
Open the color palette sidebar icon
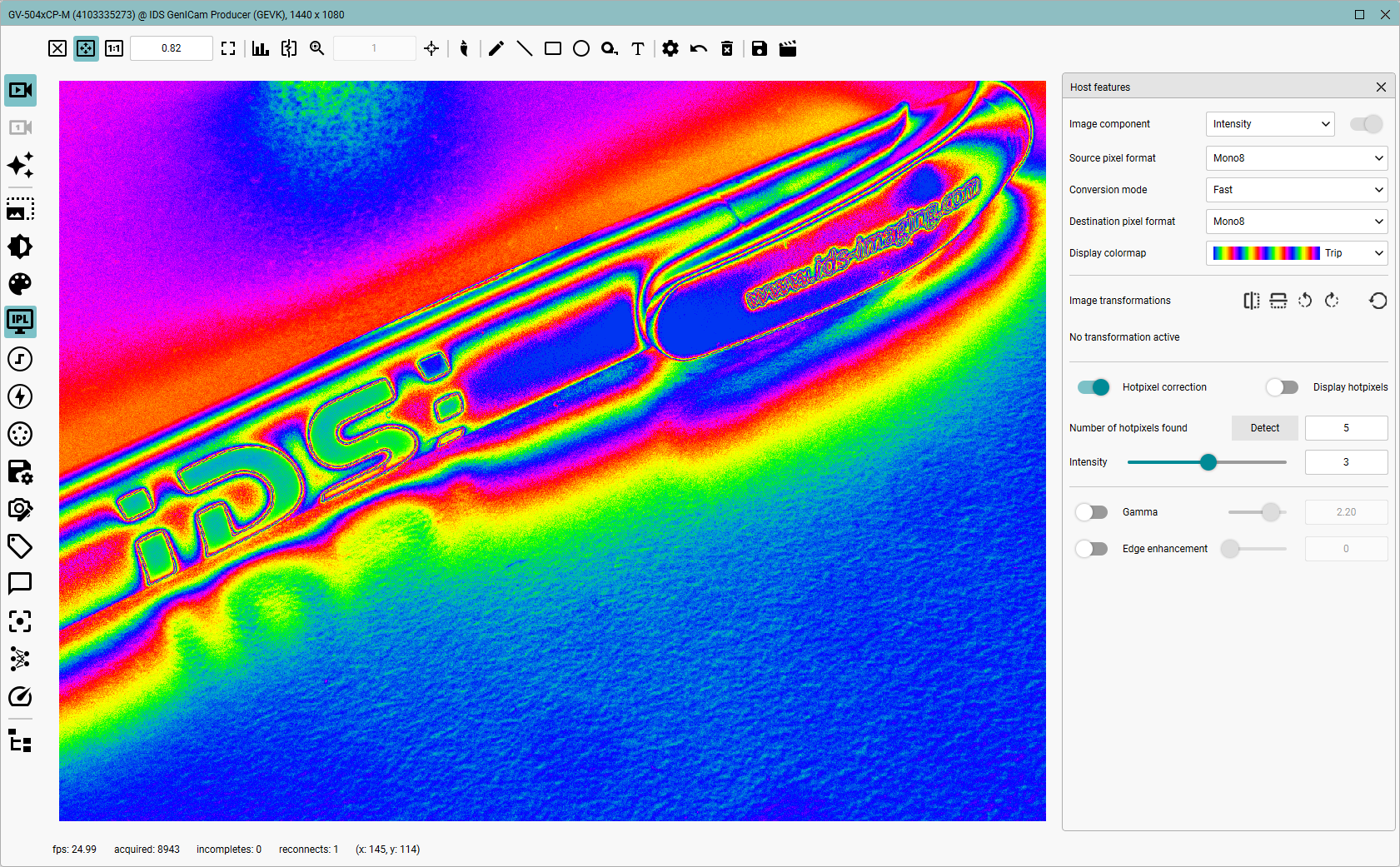tap(20, 284)
